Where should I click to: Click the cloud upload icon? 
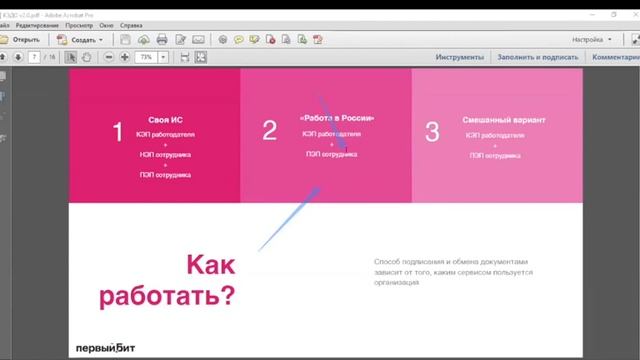144,40
